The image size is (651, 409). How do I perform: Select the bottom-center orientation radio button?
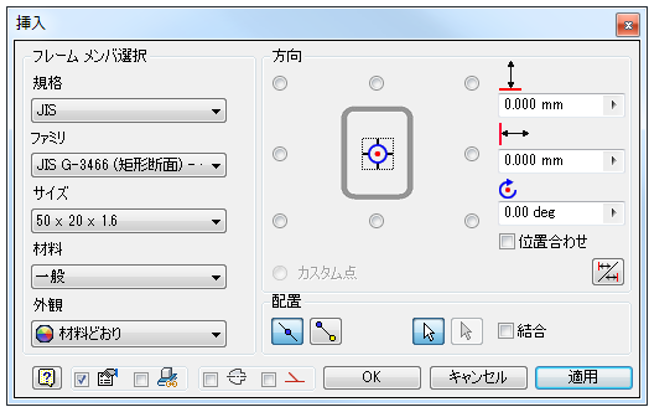tap(377, 220)
